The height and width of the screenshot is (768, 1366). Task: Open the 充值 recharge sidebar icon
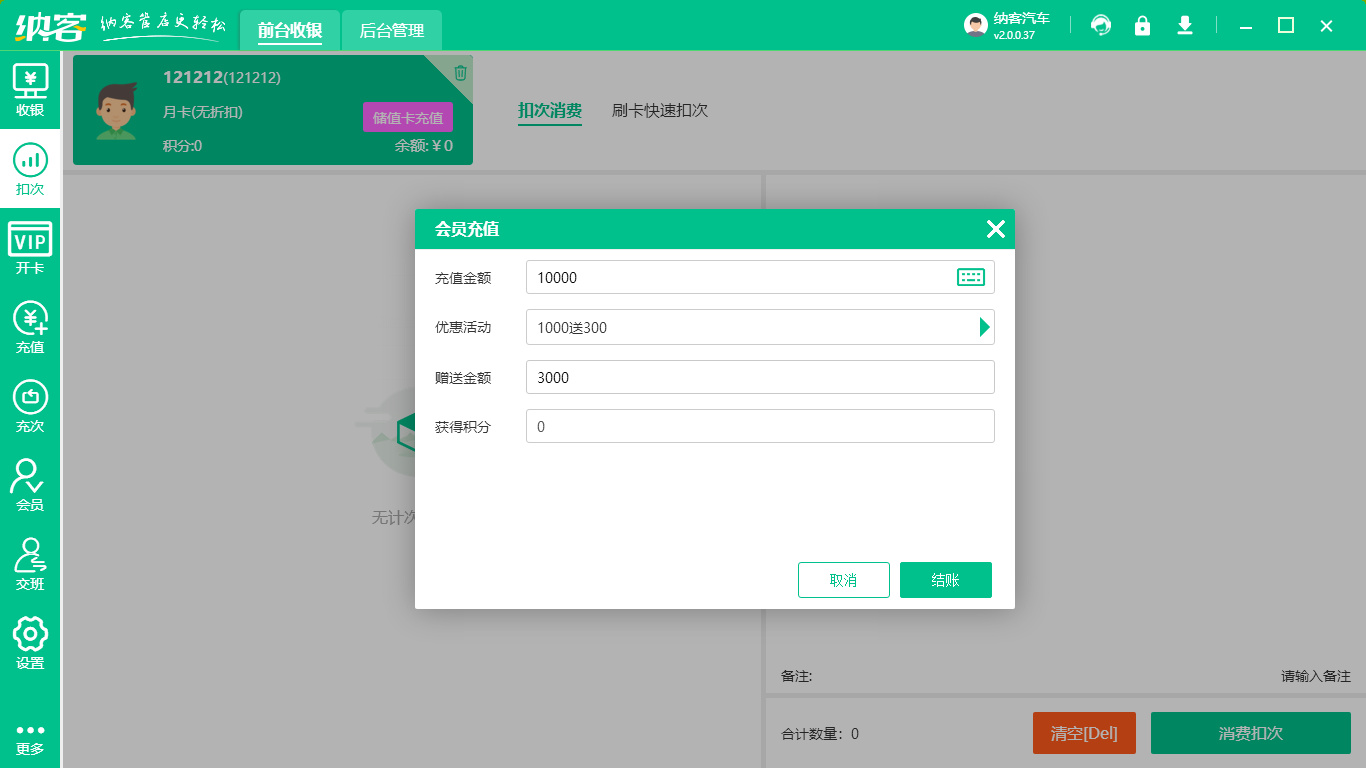30,327
